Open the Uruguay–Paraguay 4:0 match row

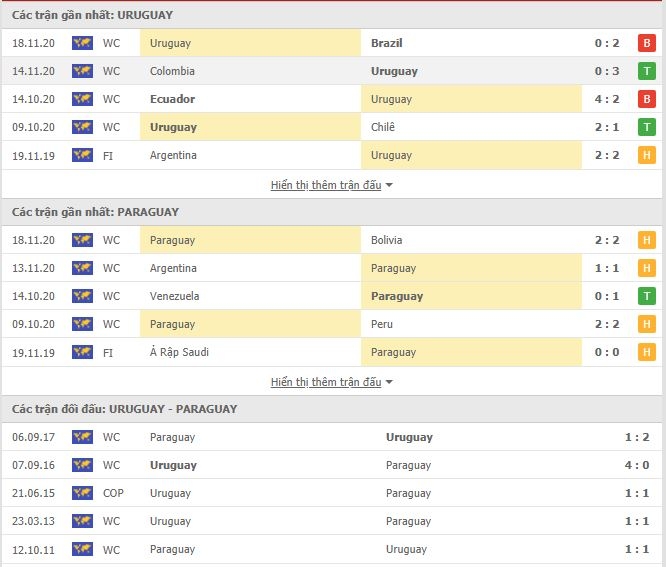pos(332,465)
